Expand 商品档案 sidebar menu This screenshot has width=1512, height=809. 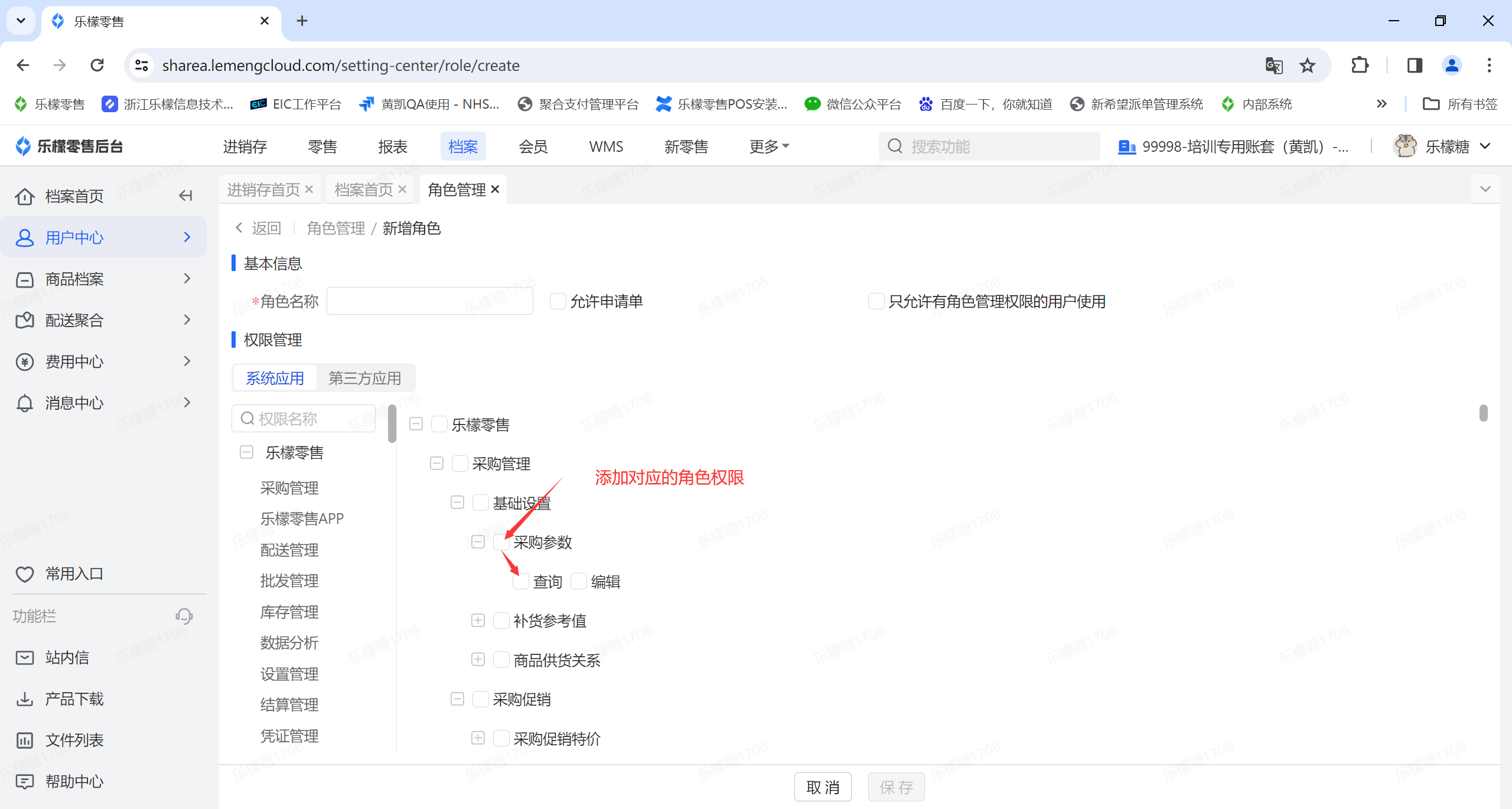click(x=103, y=278)
